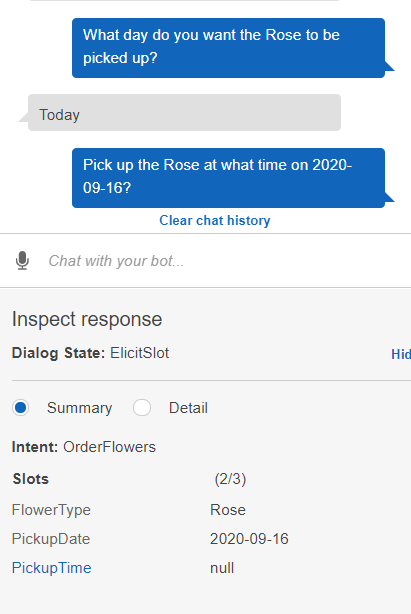The width and height of the screenshot is (411, 614).
Task: Click the microphone voice input icon
Action: click(22, 260)
